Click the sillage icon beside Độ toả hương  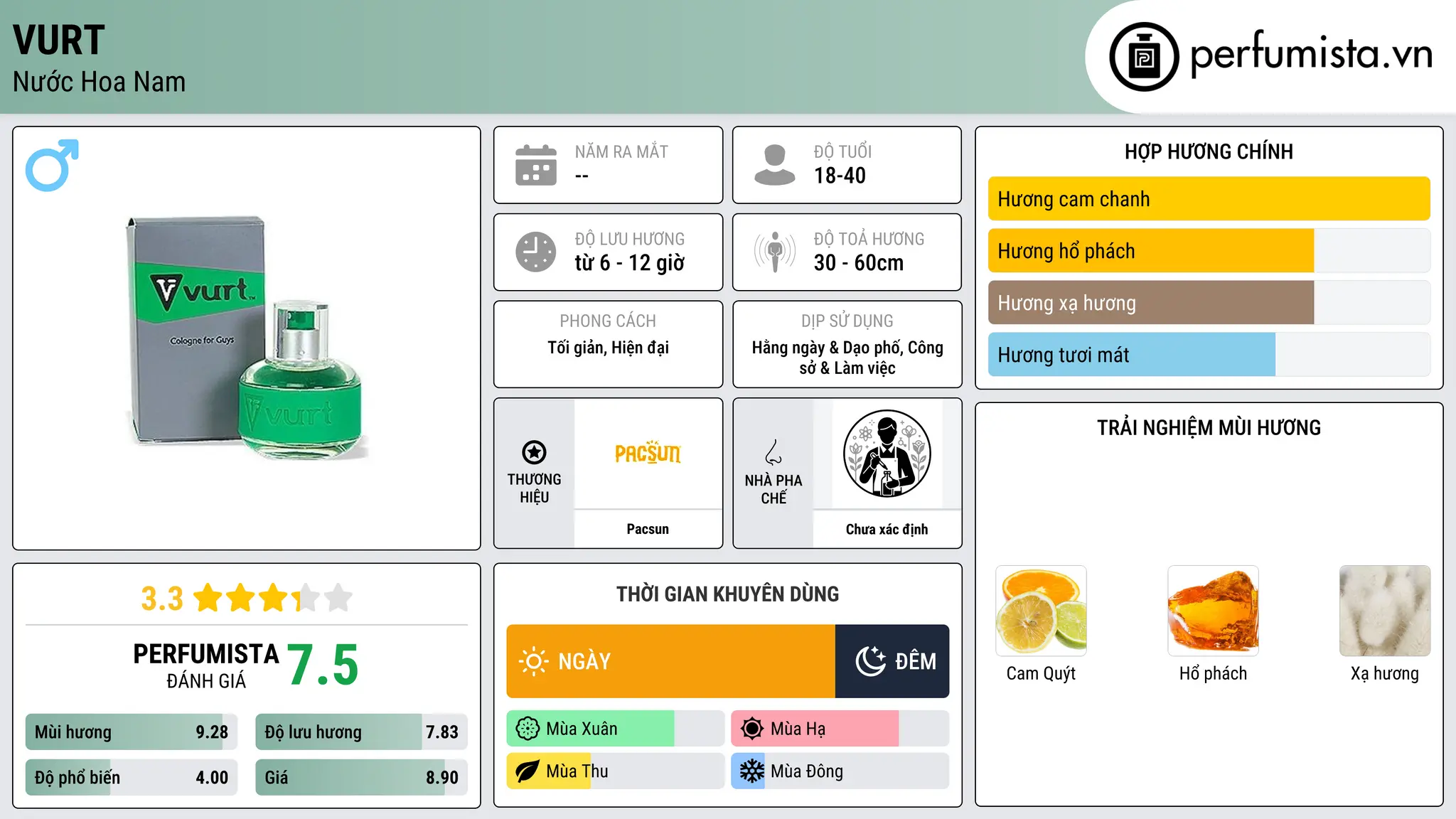tap(775, 252)
